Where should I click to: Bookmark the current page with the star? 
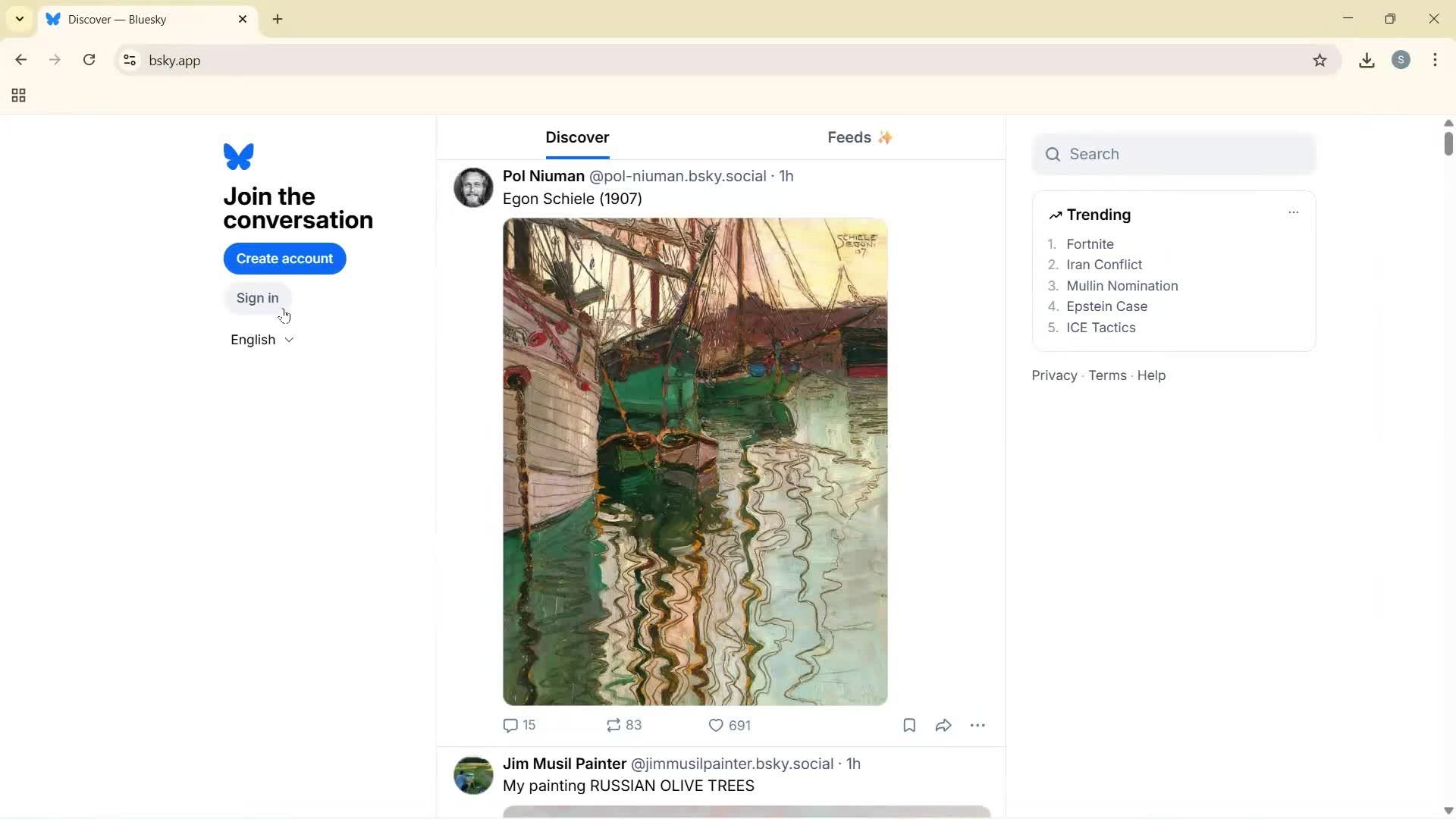pos(1319,60)
